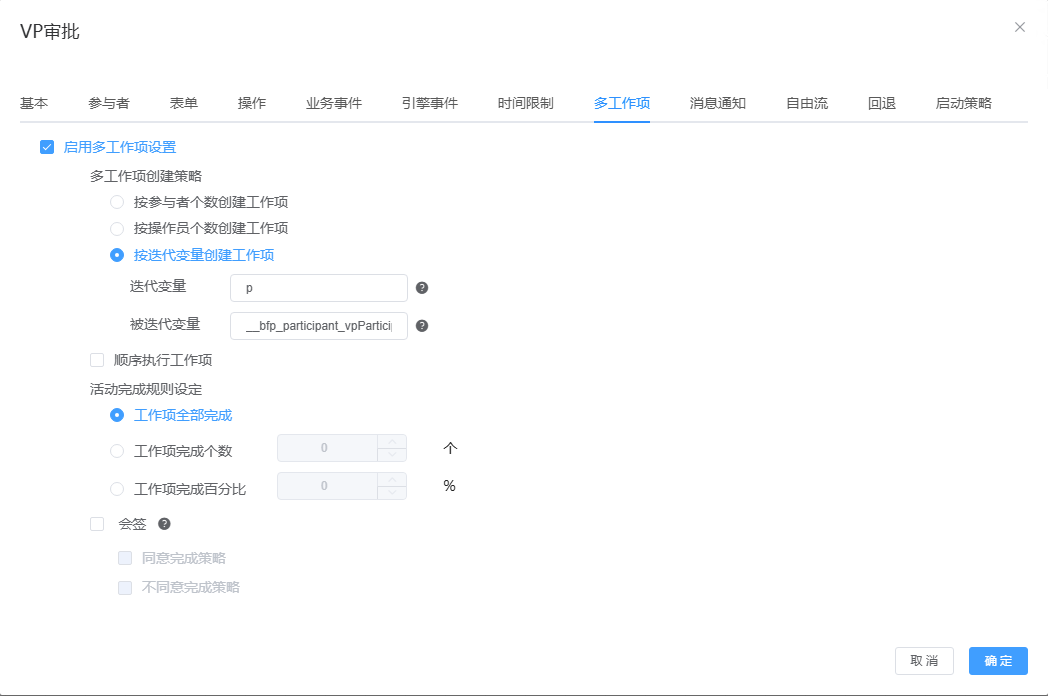Uncheck 启用多工作项设置 checkbox
Image resolution: width=1048 pixels, height=696 pixels.
[x=47, y=147]
